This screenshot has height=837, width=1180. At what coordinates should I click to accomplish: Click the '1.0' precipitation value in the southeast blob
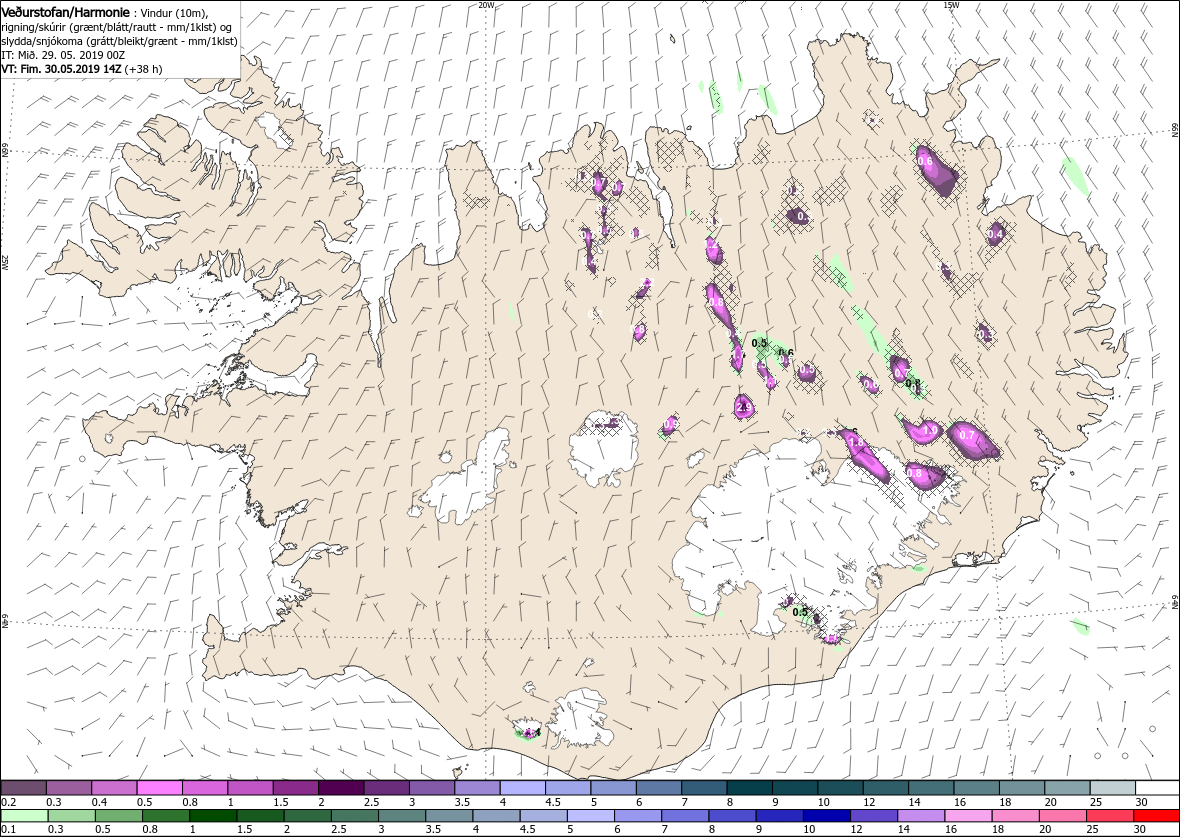click(930, 431)
